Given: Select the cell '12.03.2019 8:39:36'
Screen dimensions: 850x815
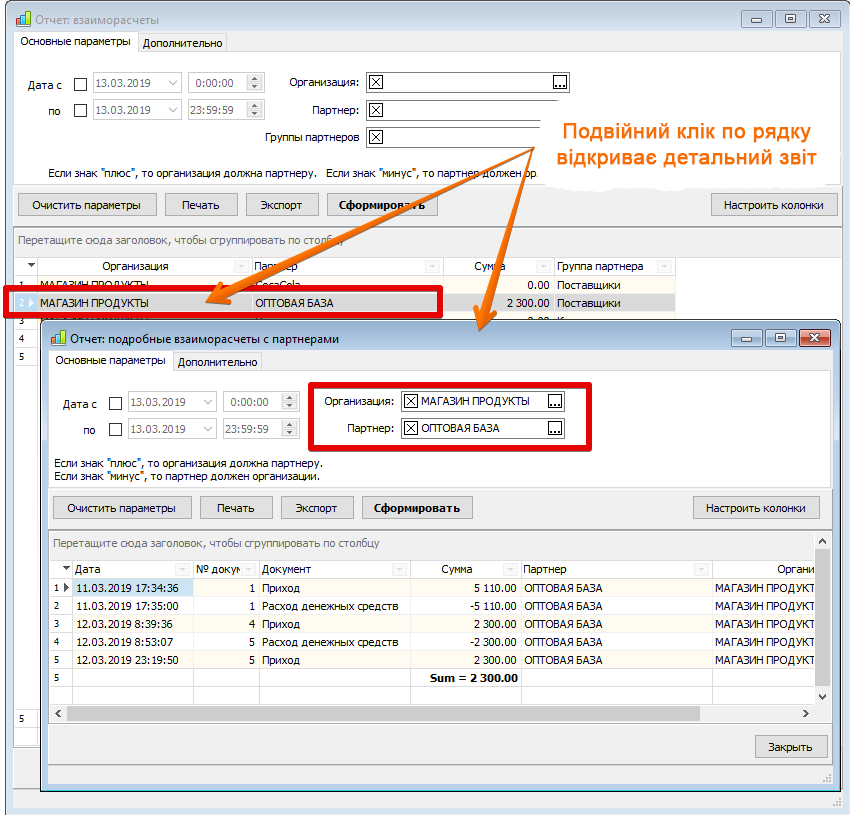Looking at the screenshot, I should pyautogui.click(x=133, y=624).
